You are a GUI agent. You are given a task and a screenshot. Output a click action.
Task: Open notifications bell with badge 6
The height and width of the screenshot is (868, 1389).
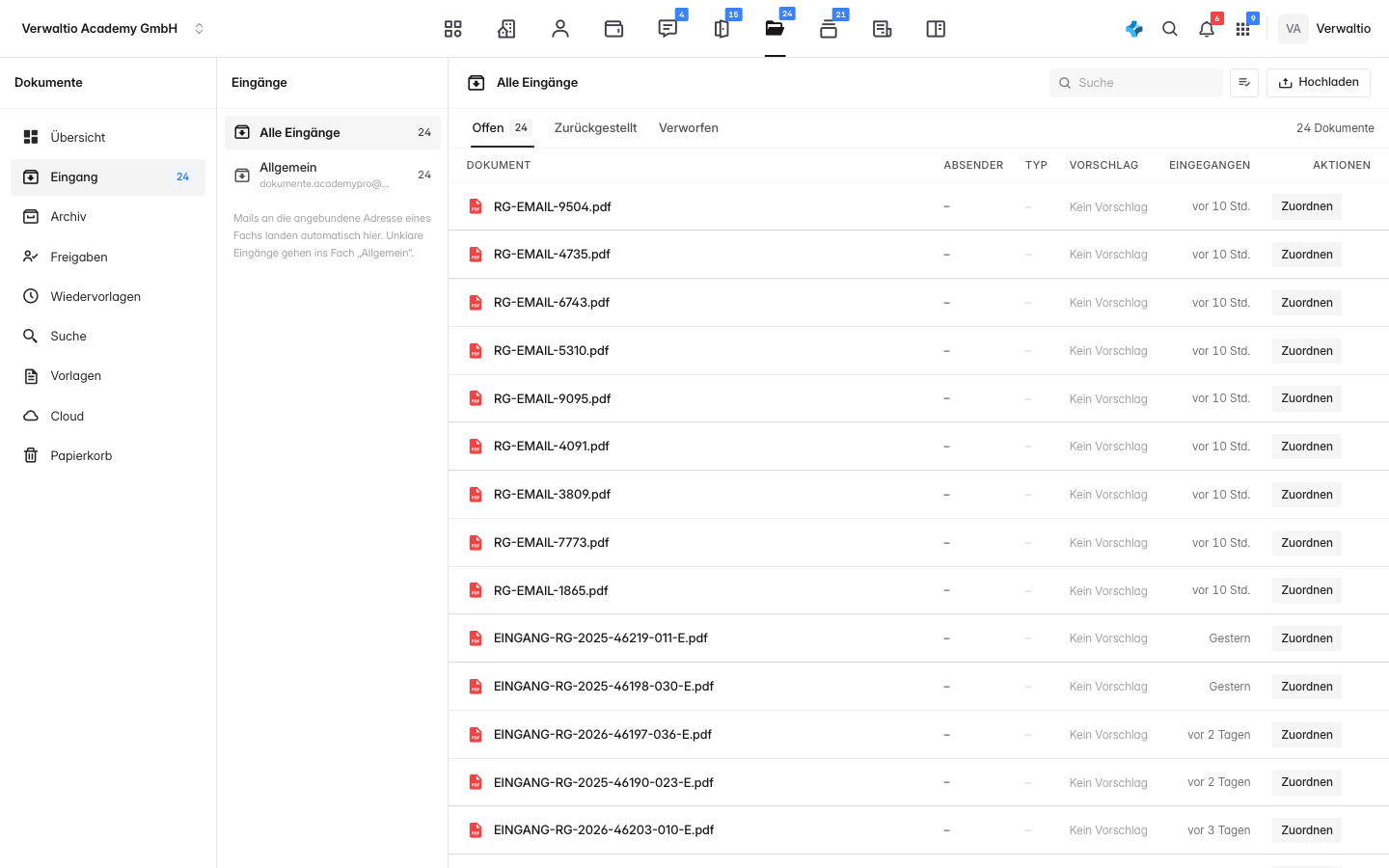pos(1207,29)
